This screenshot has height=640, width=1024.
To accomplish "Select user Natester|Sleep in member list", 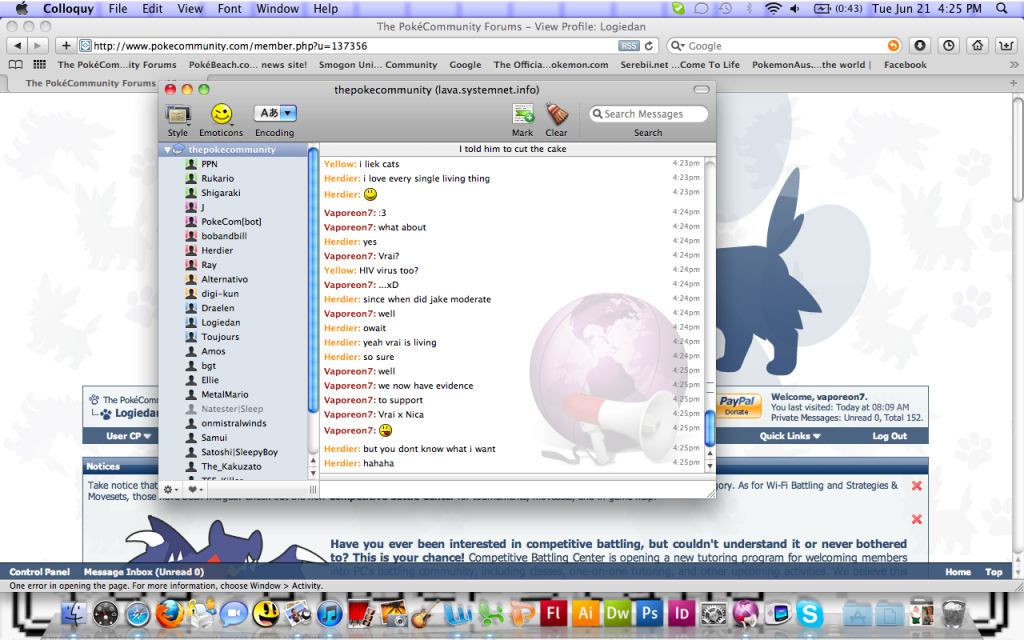I will pos(232,409).
